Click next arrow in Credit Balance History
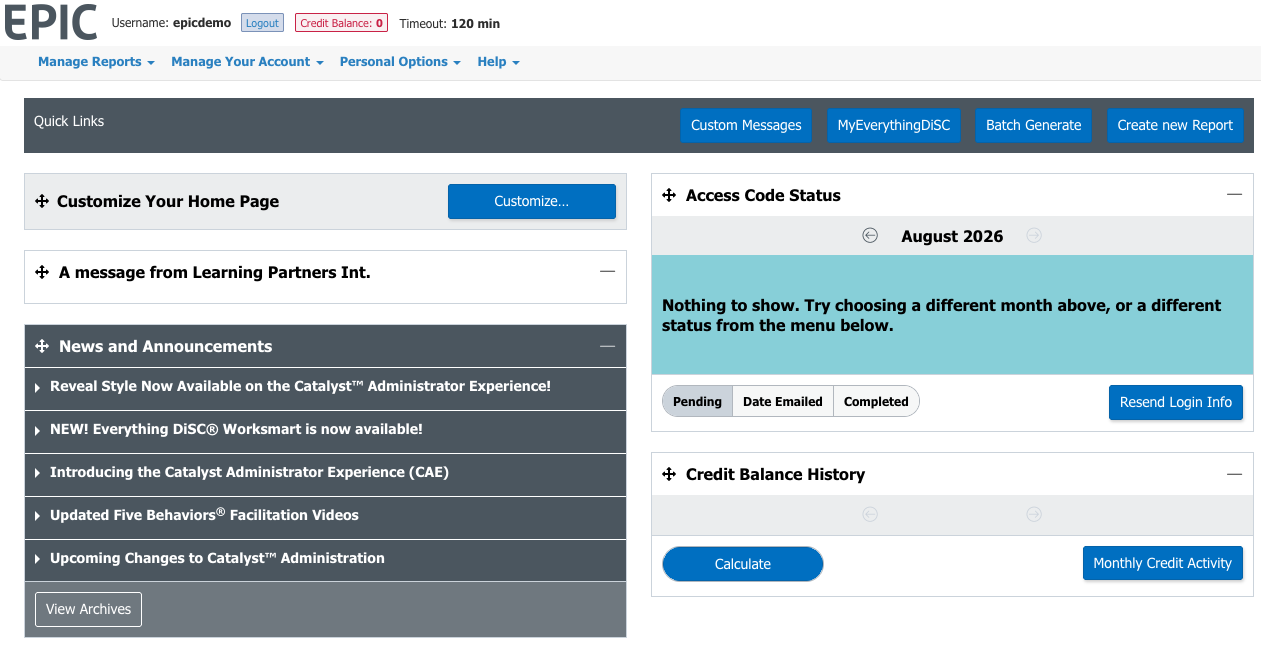The height and width of the screenshot is (647, 1261). [1034, 514]
